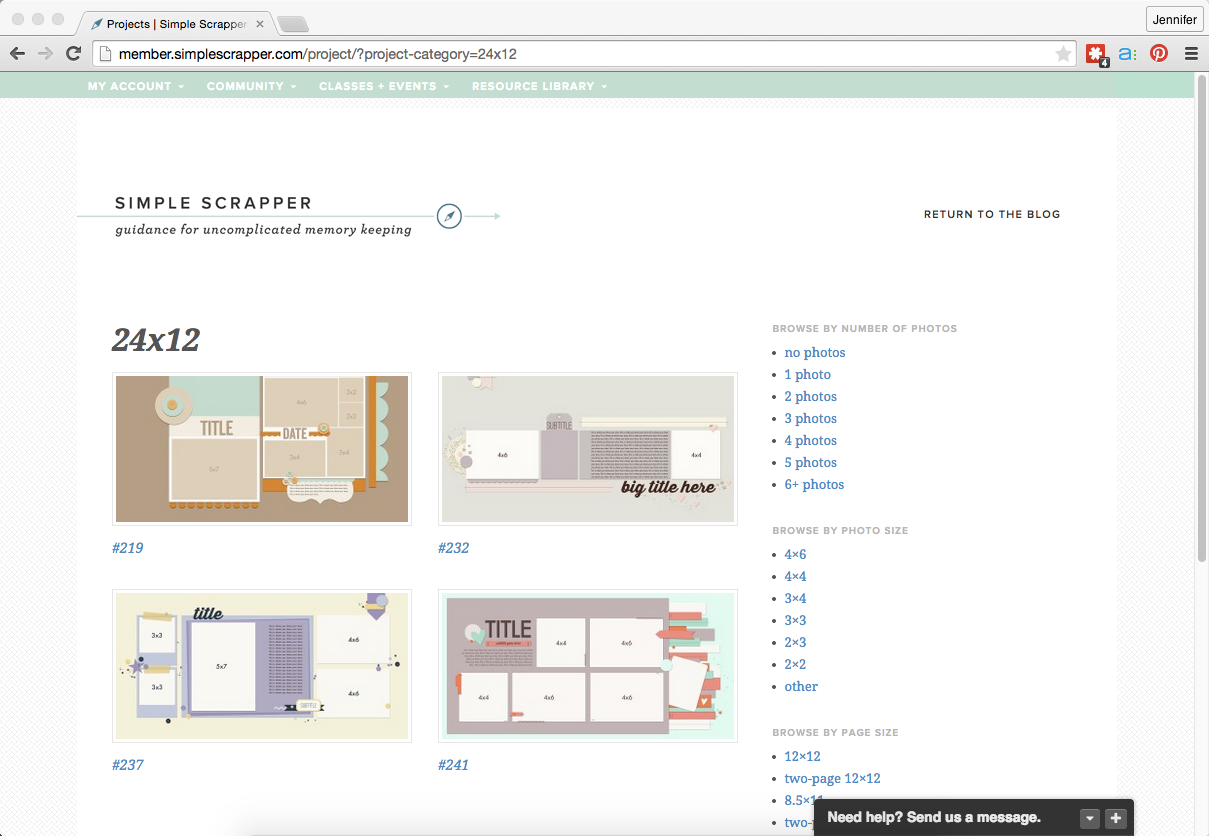Filter by 4×6 photo size
1209x836 pixels.
pos(795,555)
